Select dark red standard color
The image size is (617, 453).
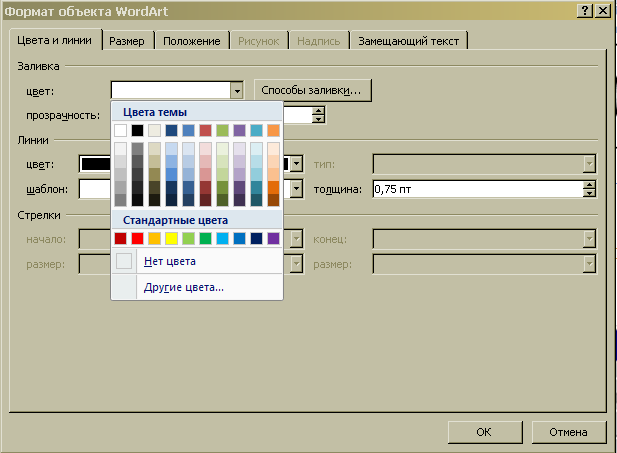tap(120, 238)
